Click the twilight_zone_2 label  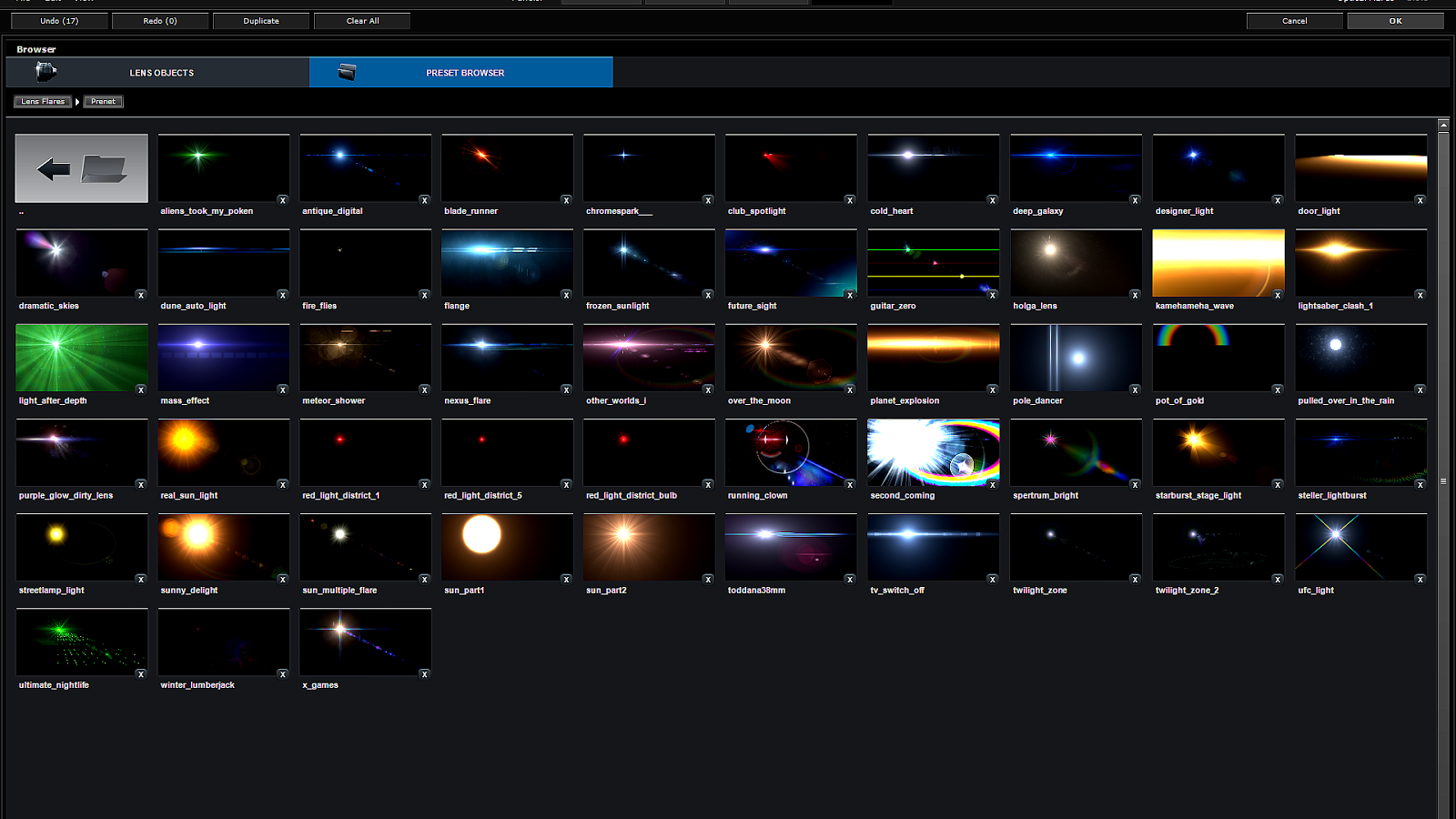pos(1187,590)
